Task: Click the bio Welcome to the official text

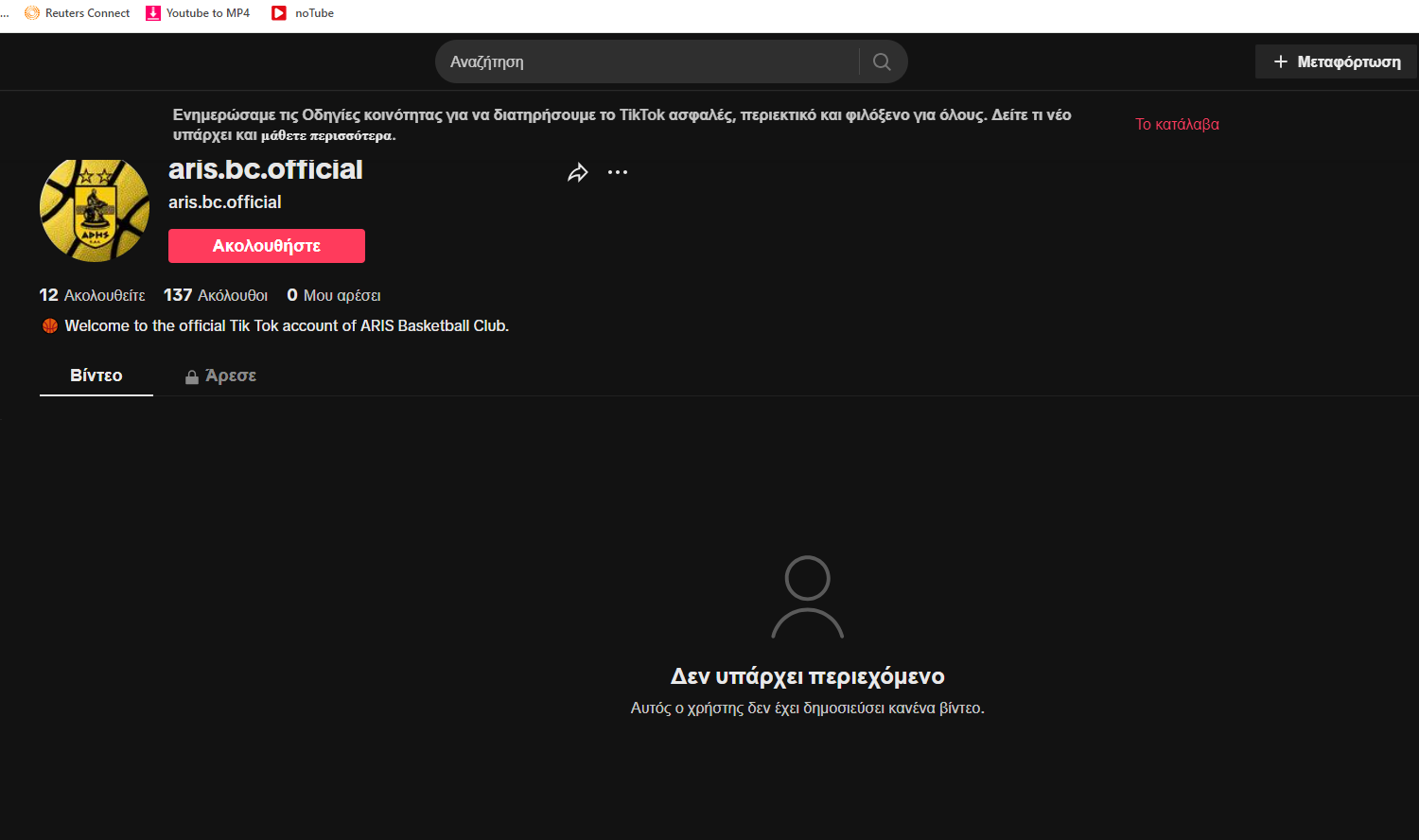Action: pyautogui.click(x=287, y=325)
